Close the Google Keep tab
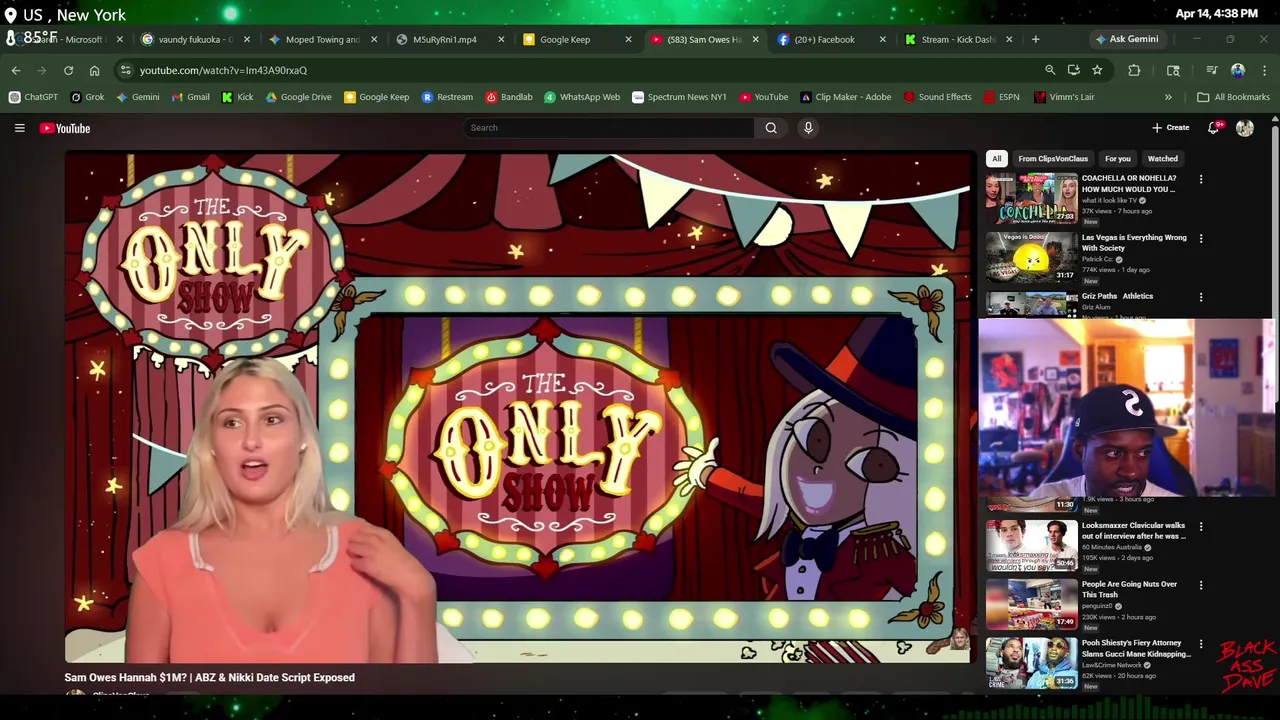1280x720 pixels. (x=628, y=39)
